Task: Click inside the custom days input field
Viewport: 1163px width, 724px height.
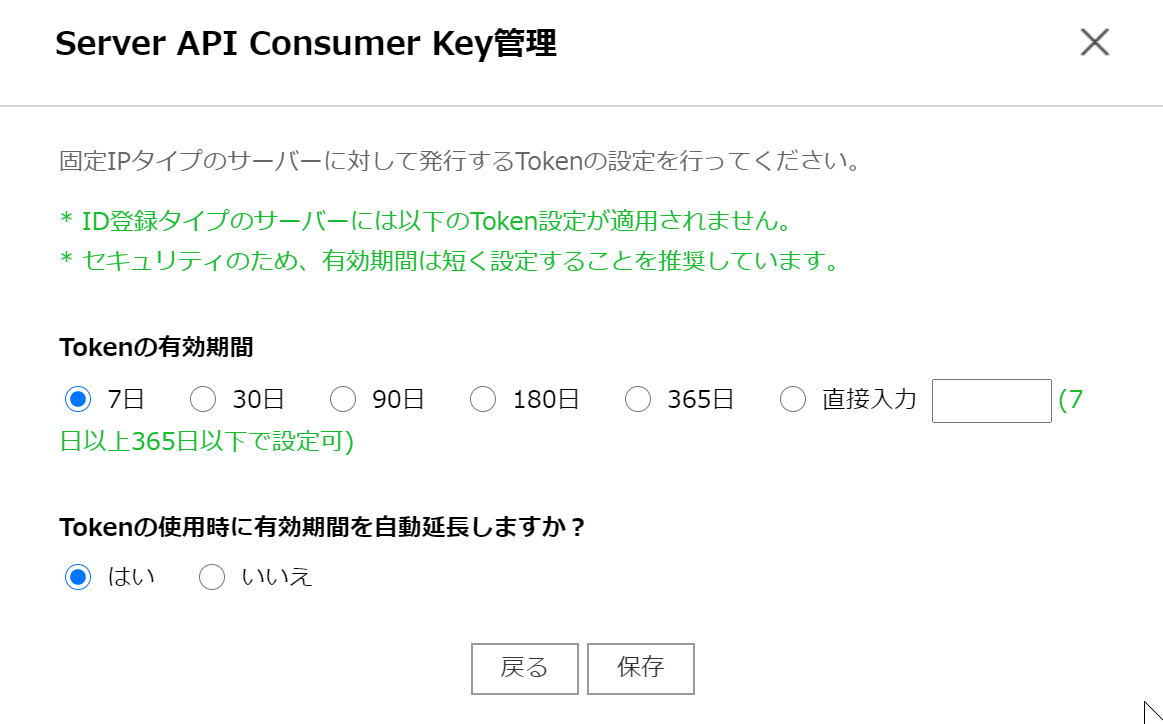Action: coord(991,400)
